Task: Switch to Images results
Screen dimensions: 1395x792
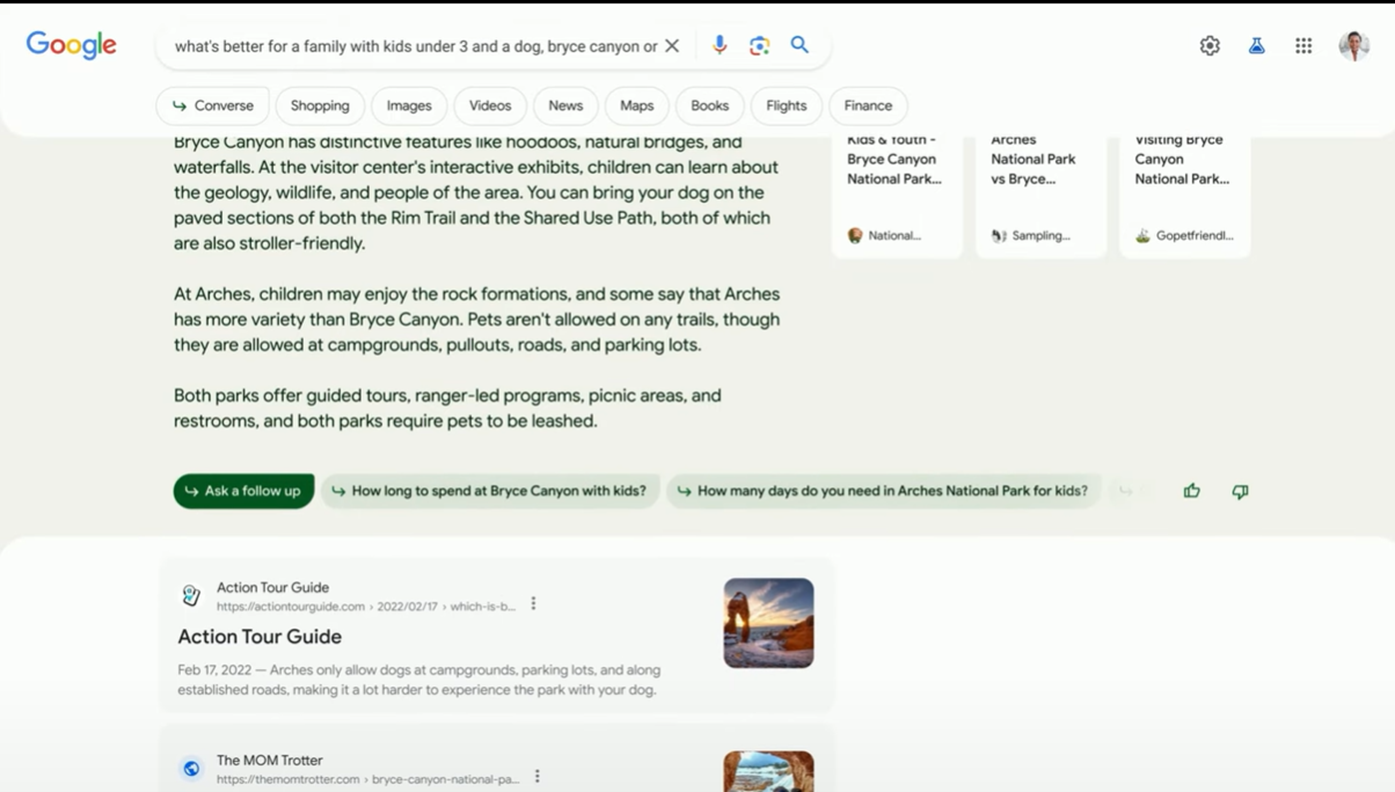Action: click(409, 106)
